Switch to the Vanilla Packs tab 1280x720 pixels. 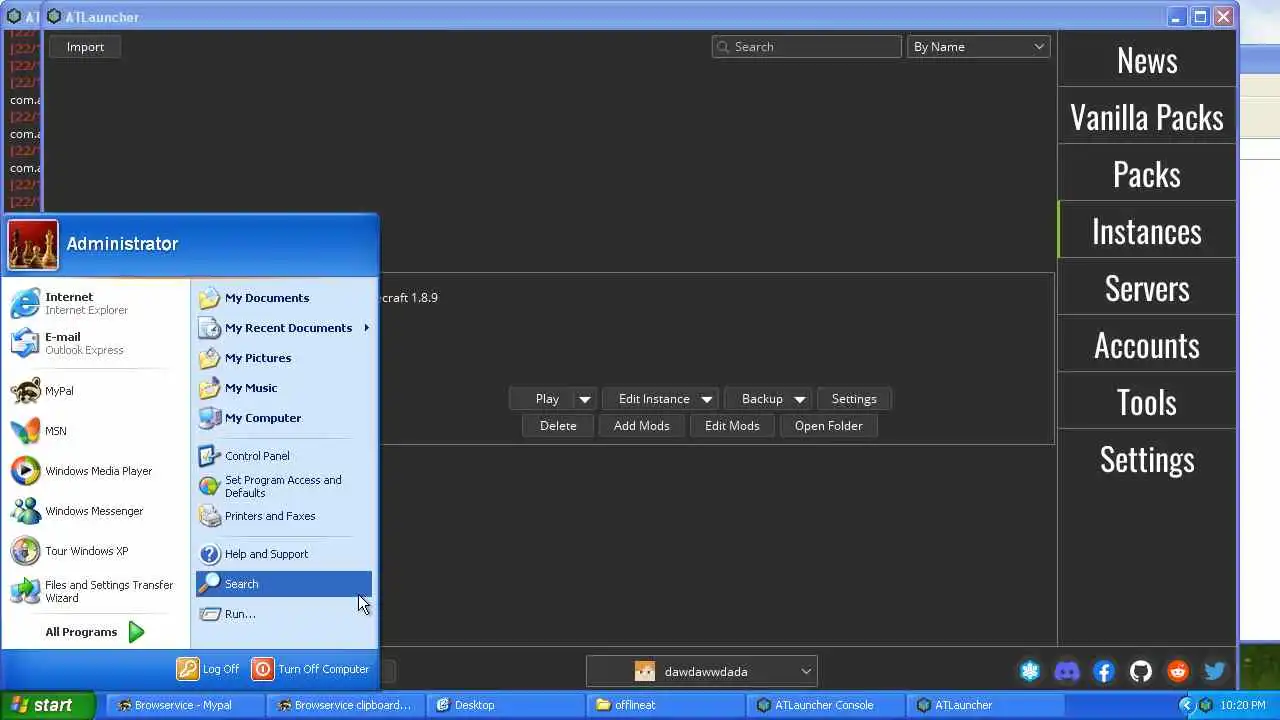[x=1147, y=117]
